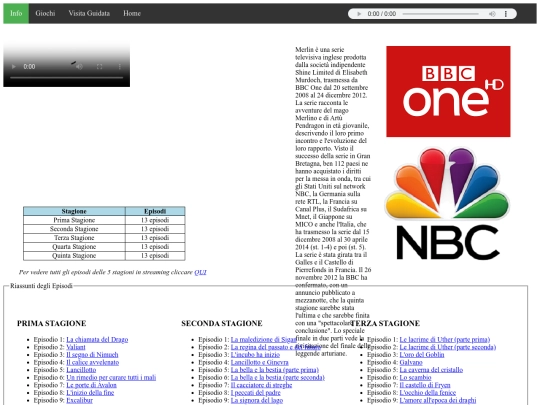540x405 pixels.
Task: Open La caverna del cristallo link
Action: click(x=431, y=370)
